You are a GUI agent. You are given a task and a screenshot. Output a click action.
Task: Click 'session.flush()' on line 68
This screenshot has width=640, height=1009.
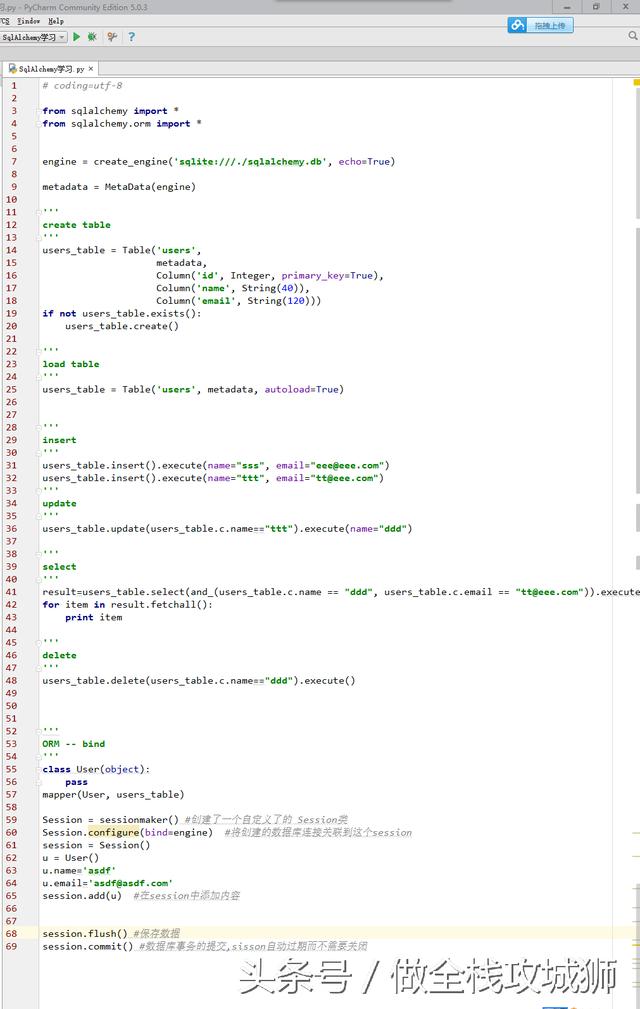[x=85, y=933]
